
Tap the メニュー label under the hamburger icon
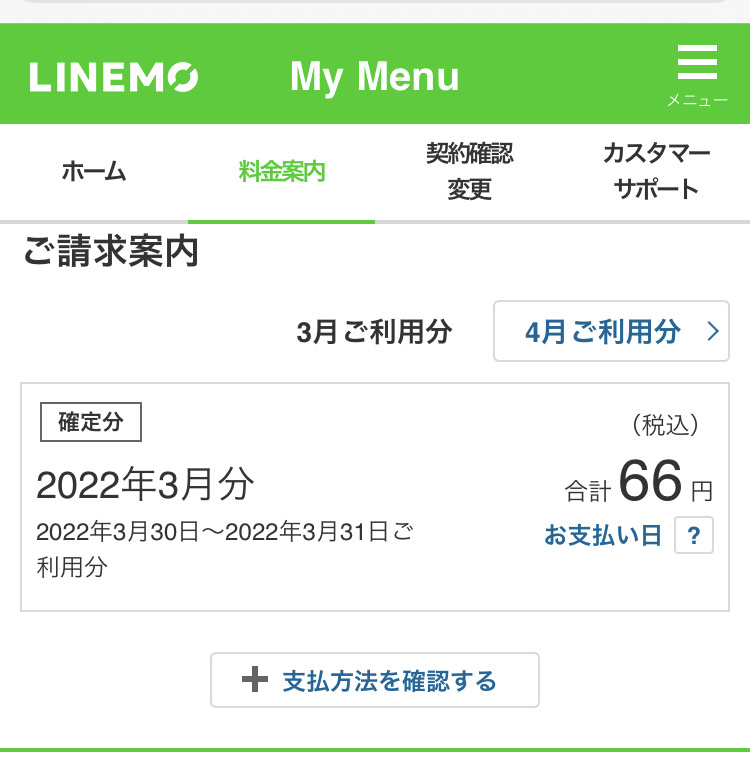(697, 100)
